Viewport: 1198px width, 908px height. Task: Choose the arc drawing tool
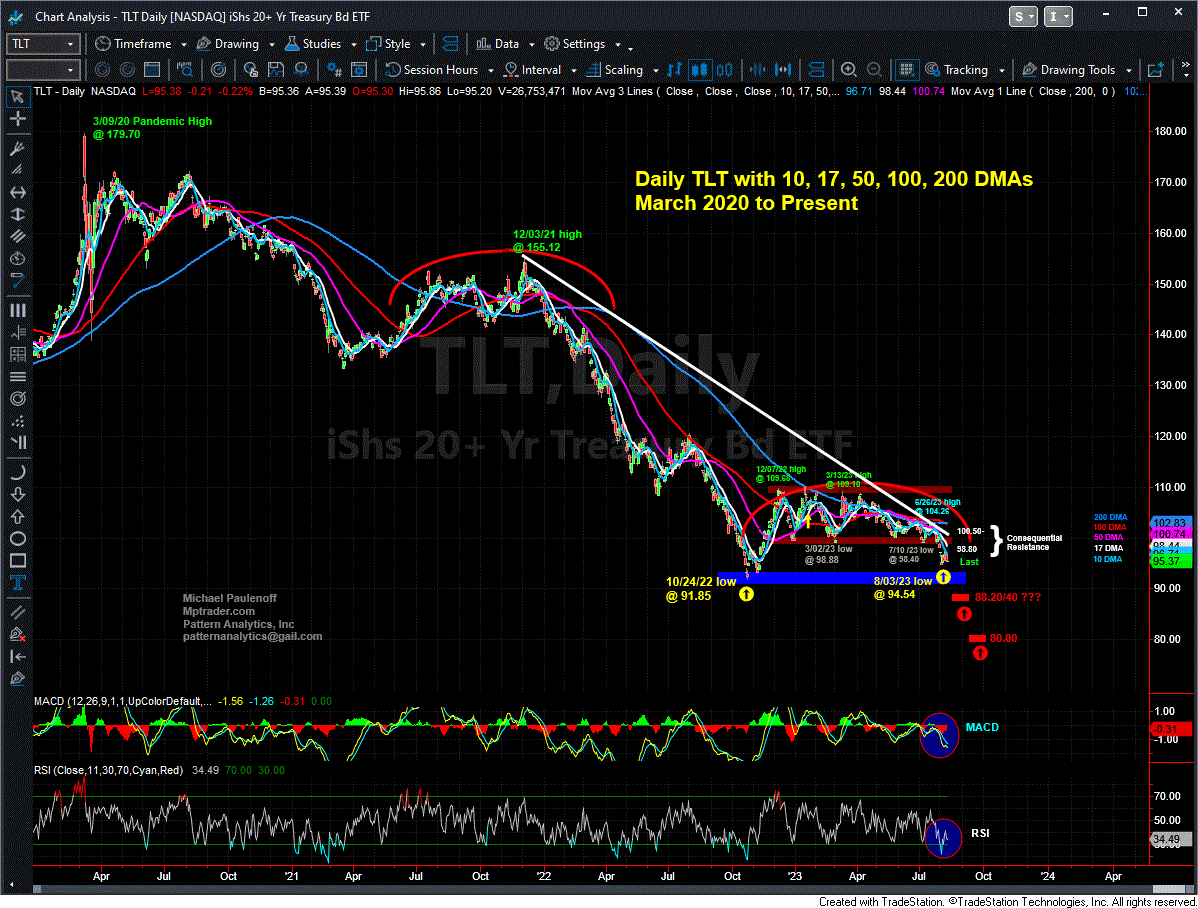click(x=17, y=472)
